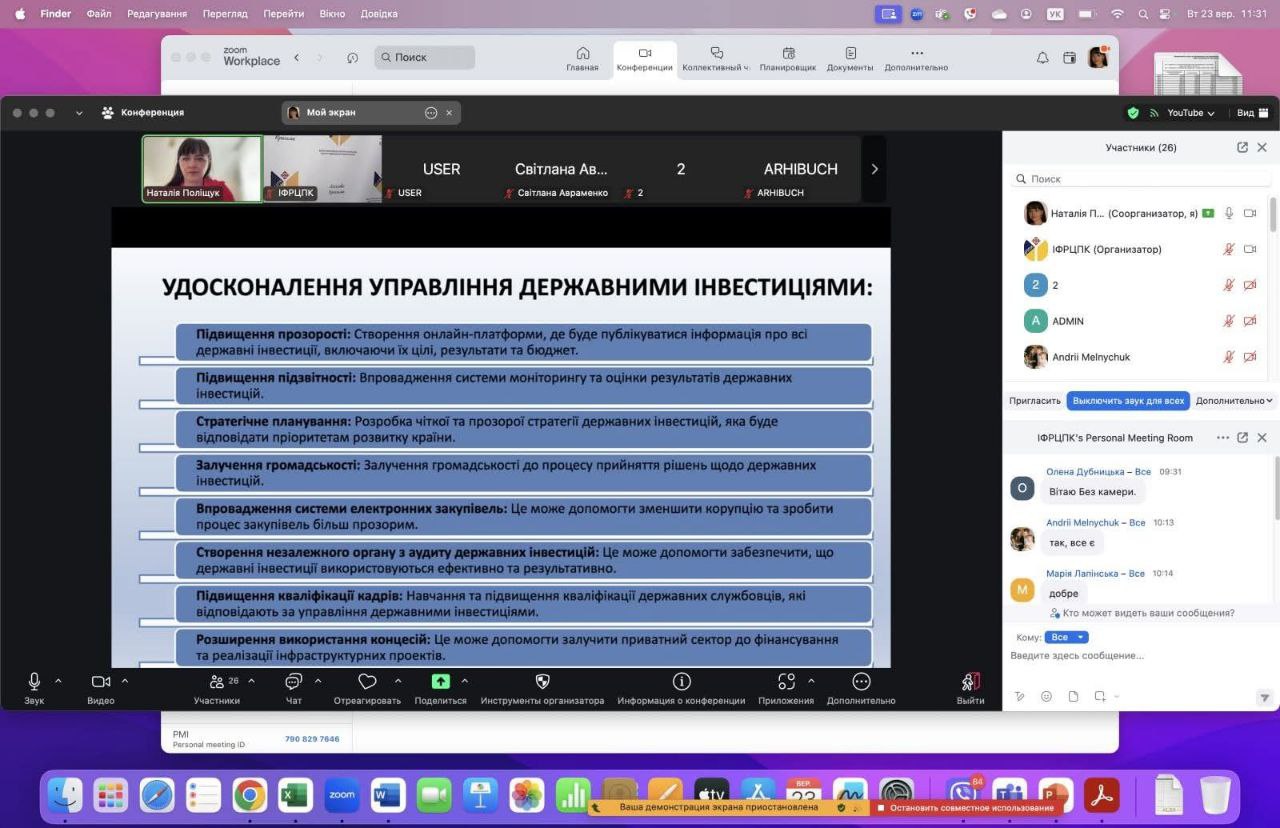Expand audio options arrow next to Звук

point(58,681)
